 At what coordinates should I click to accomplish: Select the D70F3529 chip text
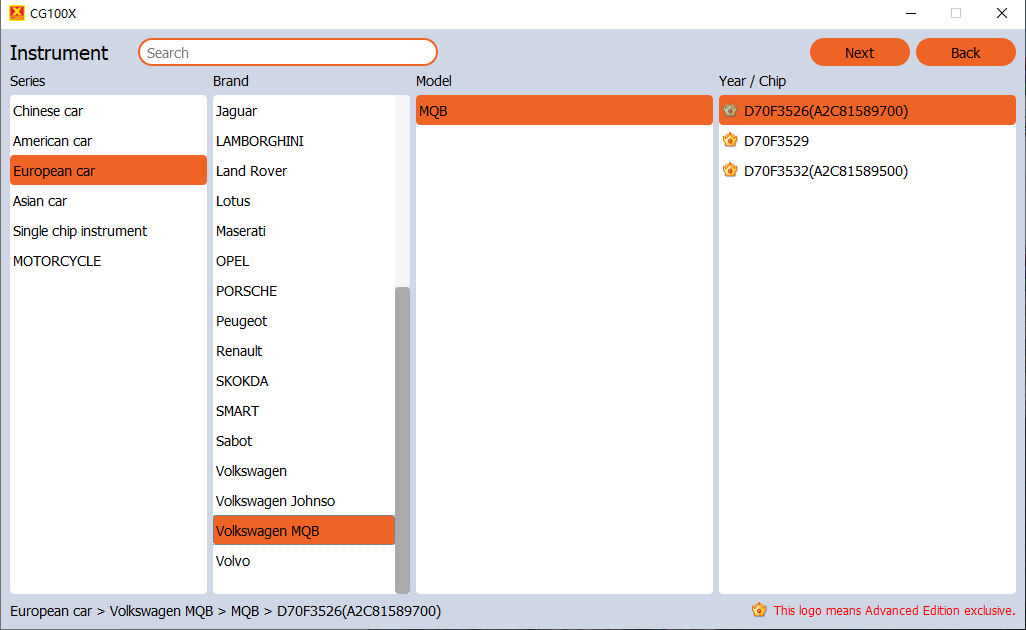776,141
